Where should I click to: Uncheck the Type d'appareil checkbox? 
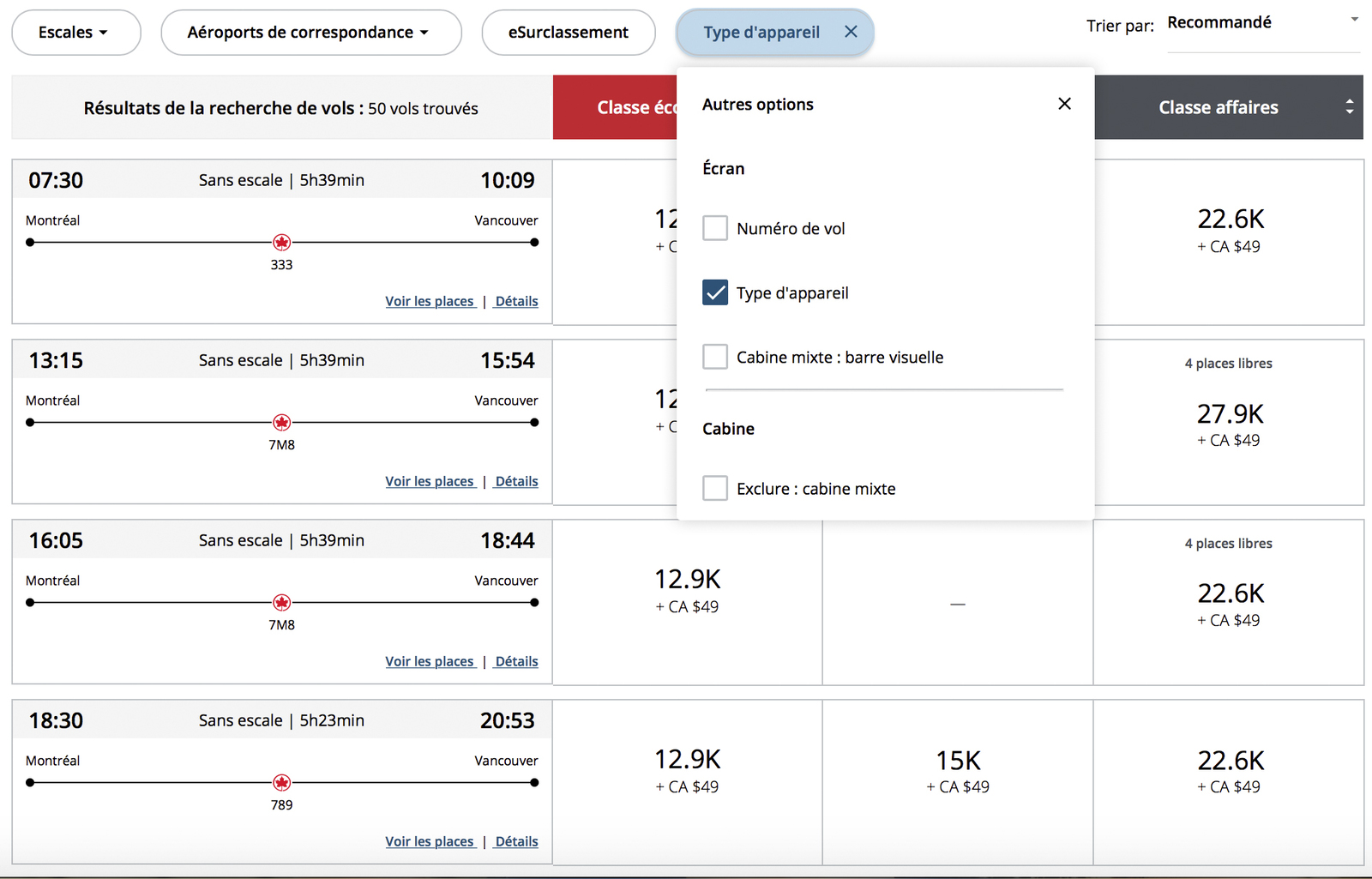pos(715,292)
